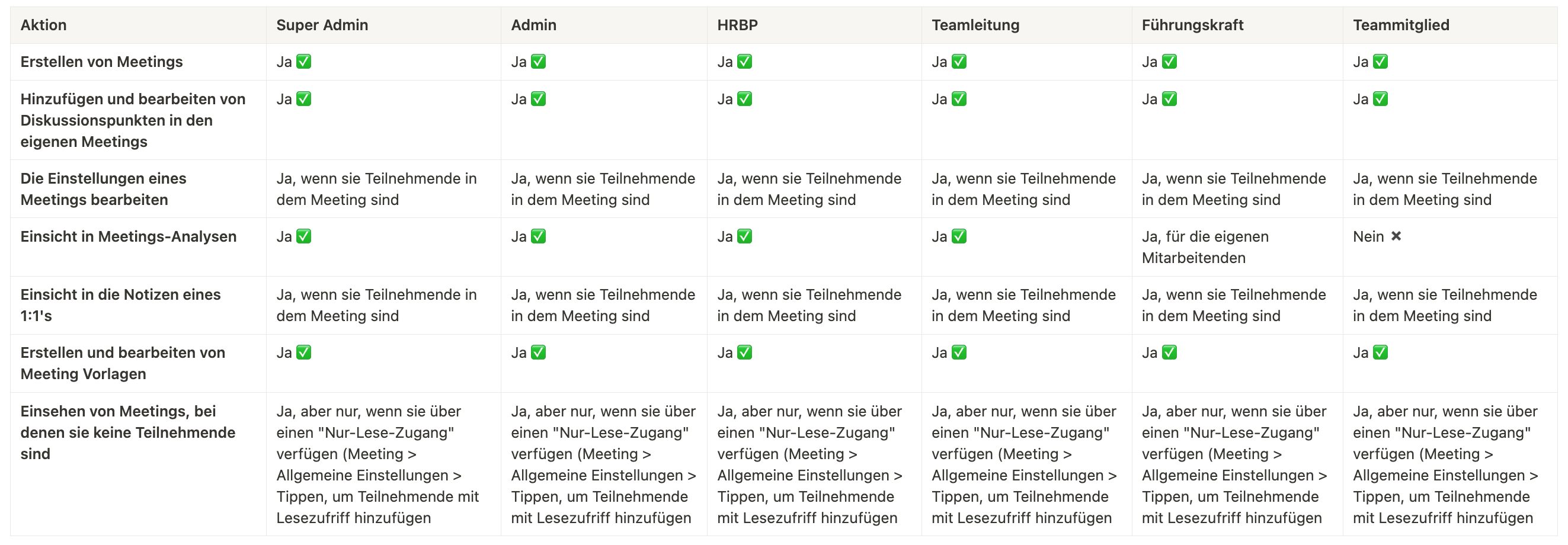Select the Führungskraft column header
The width and height of the screenshot is (1568, 545).
1192,25
